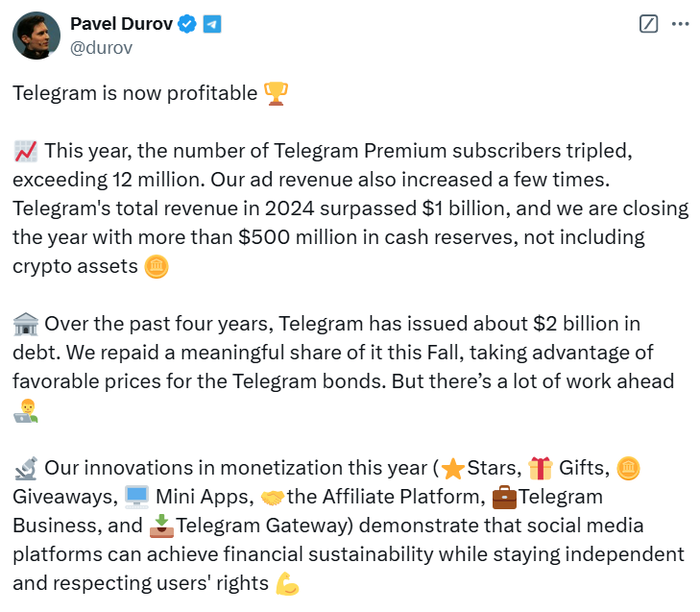Click the blue verified checkmark badge

coord(187,24)
